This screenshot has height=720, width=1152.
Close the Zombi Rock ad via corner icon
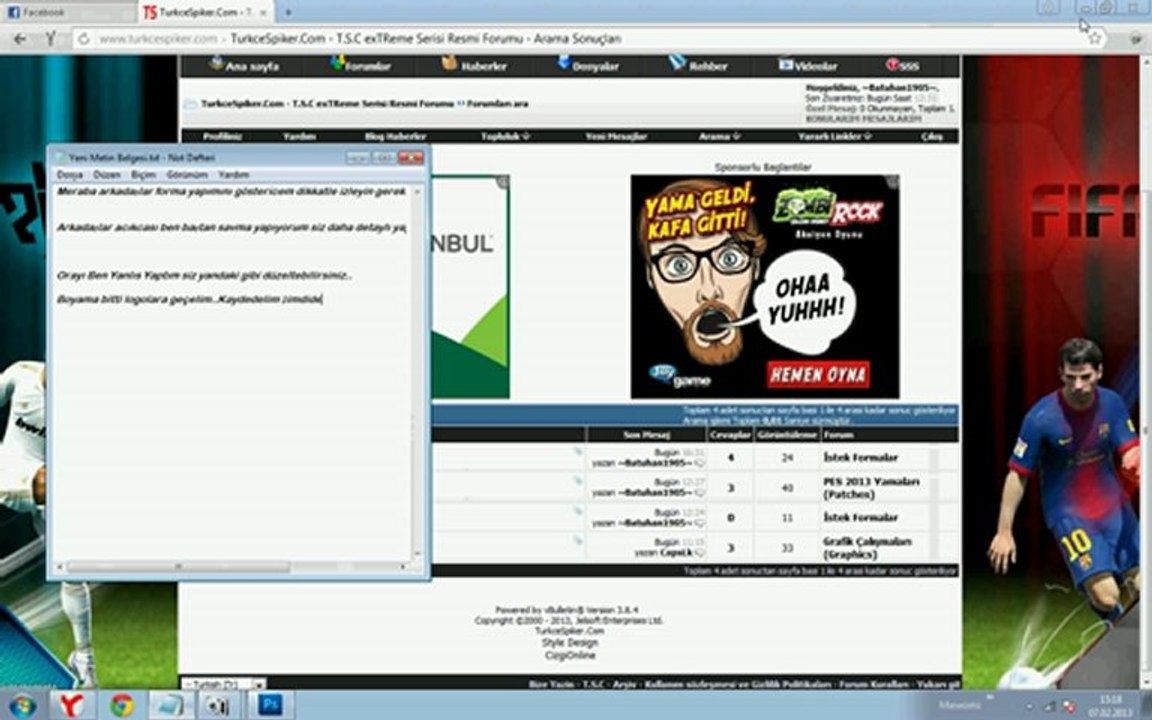point(892,181)
